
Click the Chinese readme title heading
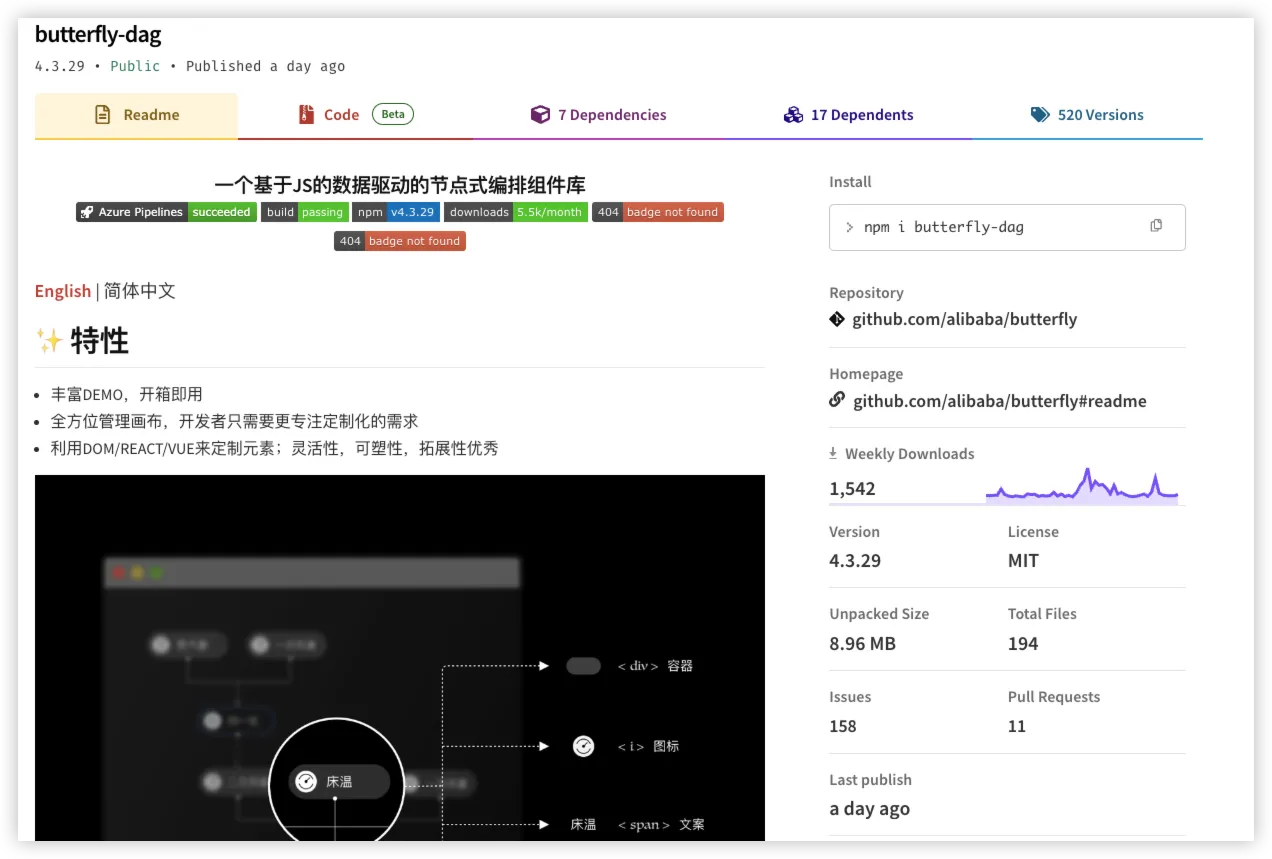tap(400, 185)
